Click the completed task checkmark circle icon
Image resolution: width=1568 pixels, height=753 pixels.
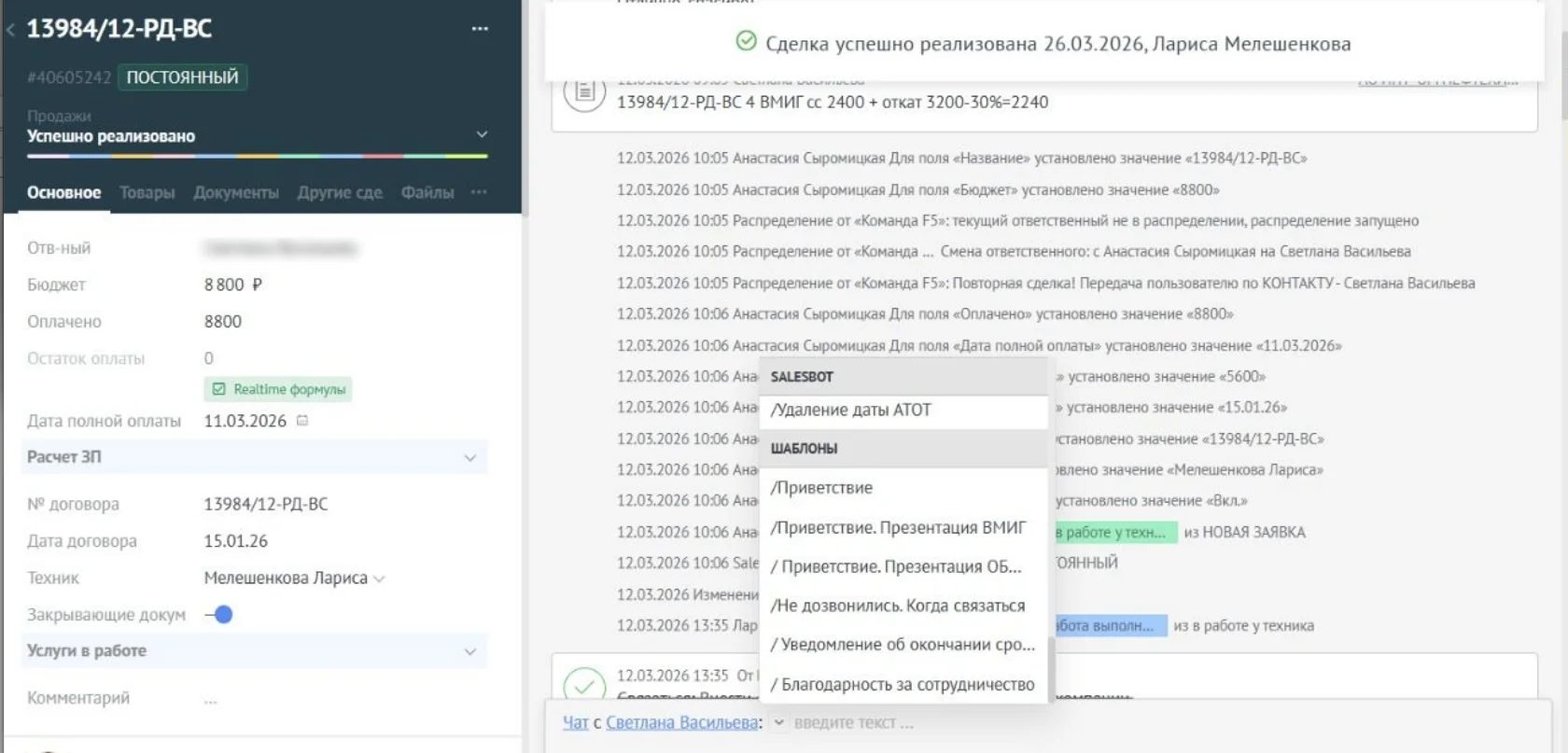pyautogui.click(x=585, y=686)
